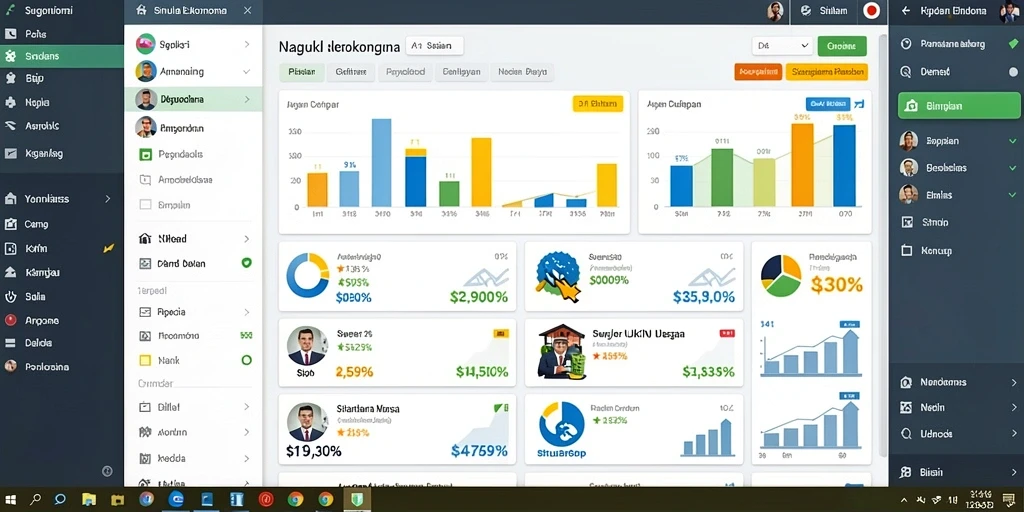The image size is (1024, 512).
Task: Click the green Grodine button
Action: pos(842,46)
